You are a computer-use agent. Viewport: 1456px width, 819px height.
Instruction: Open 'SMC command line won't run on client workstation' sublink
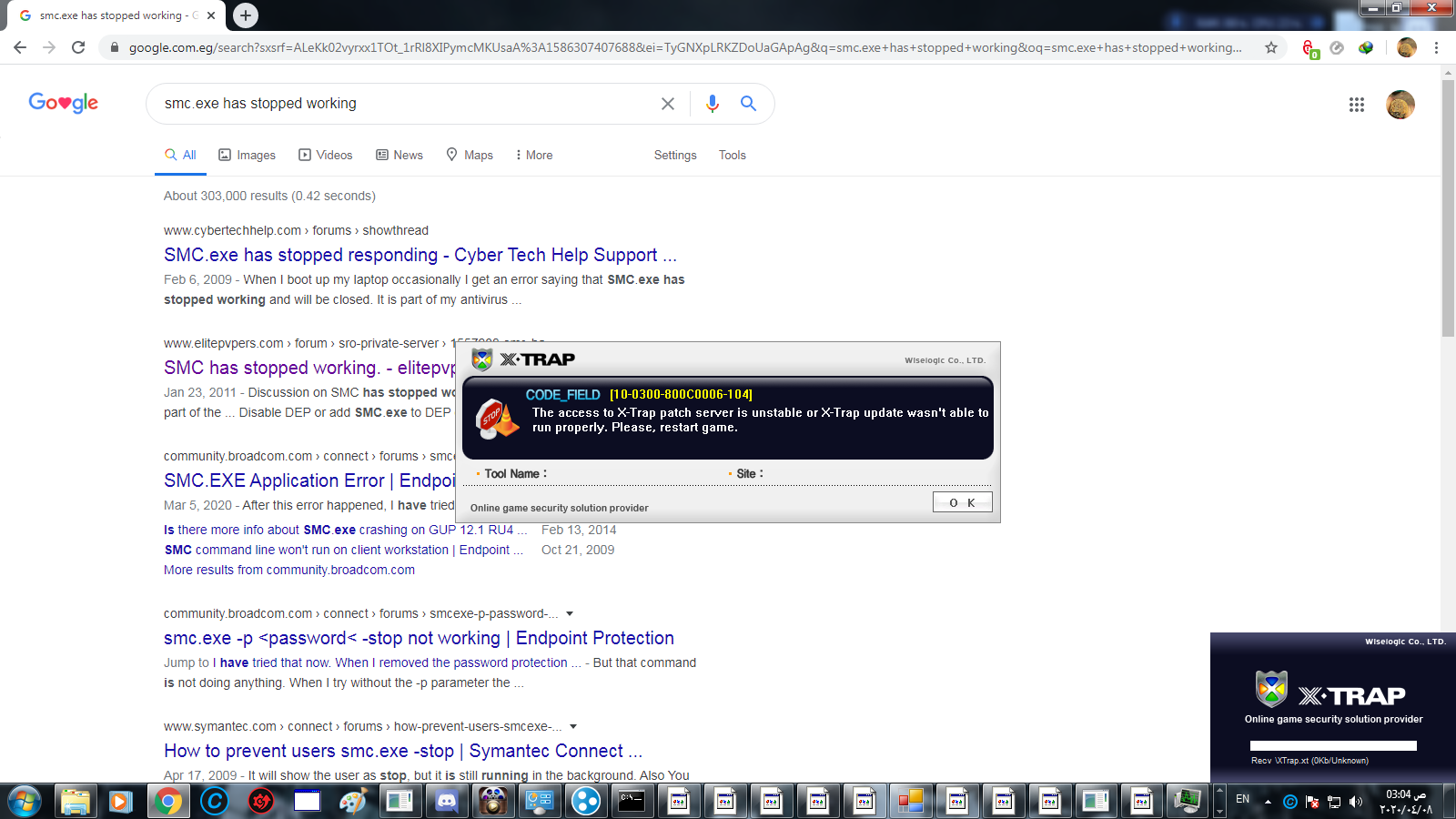pyautogui.click(x=344, y=550)
